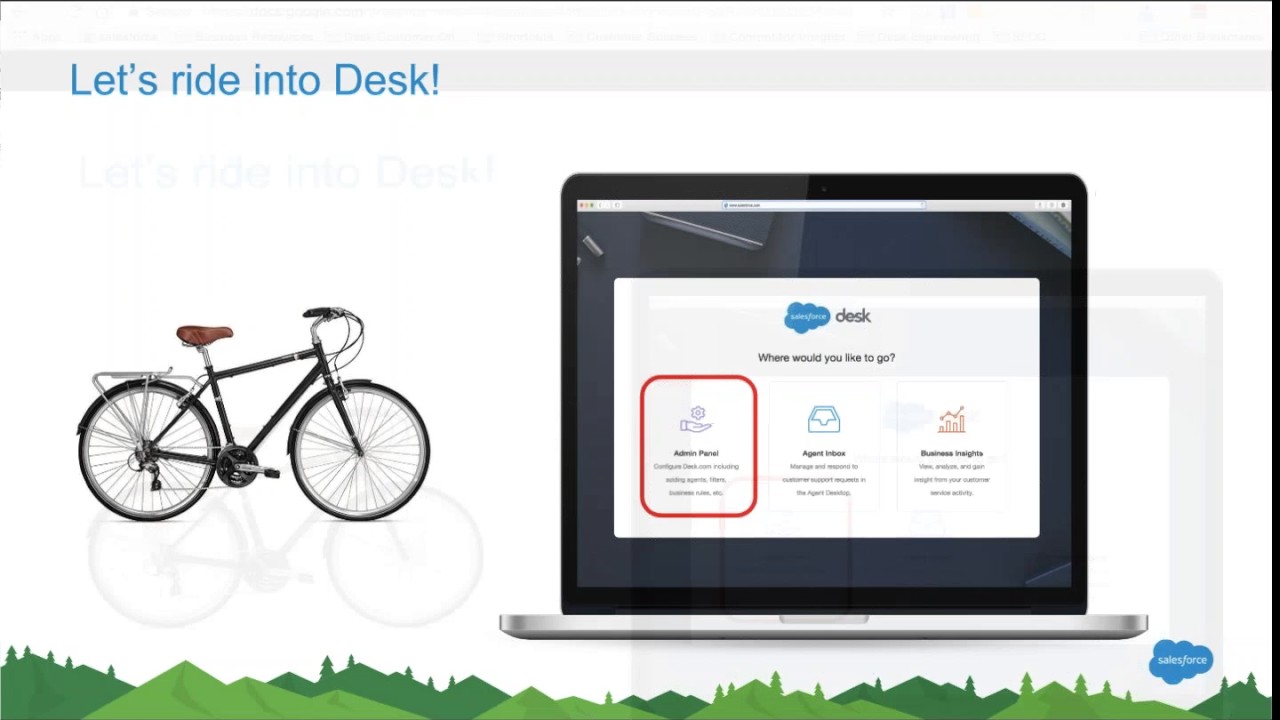Open the Admin Panel label
The image size is (1280, 720).
(x=696, y=454)
